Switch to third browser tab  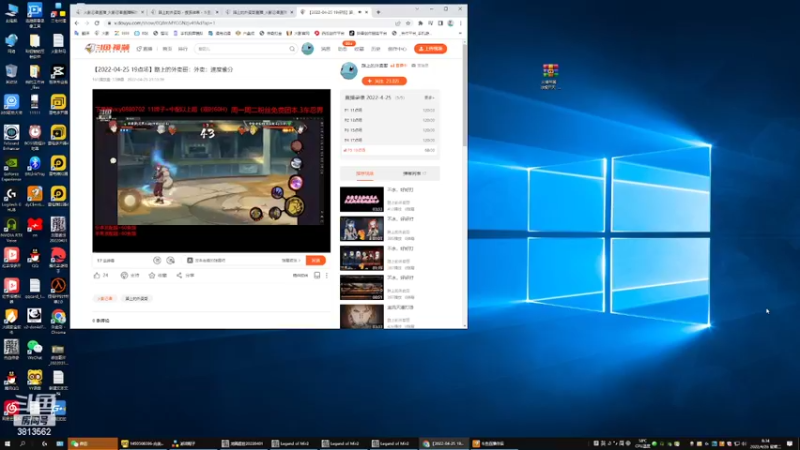(259, 12)
